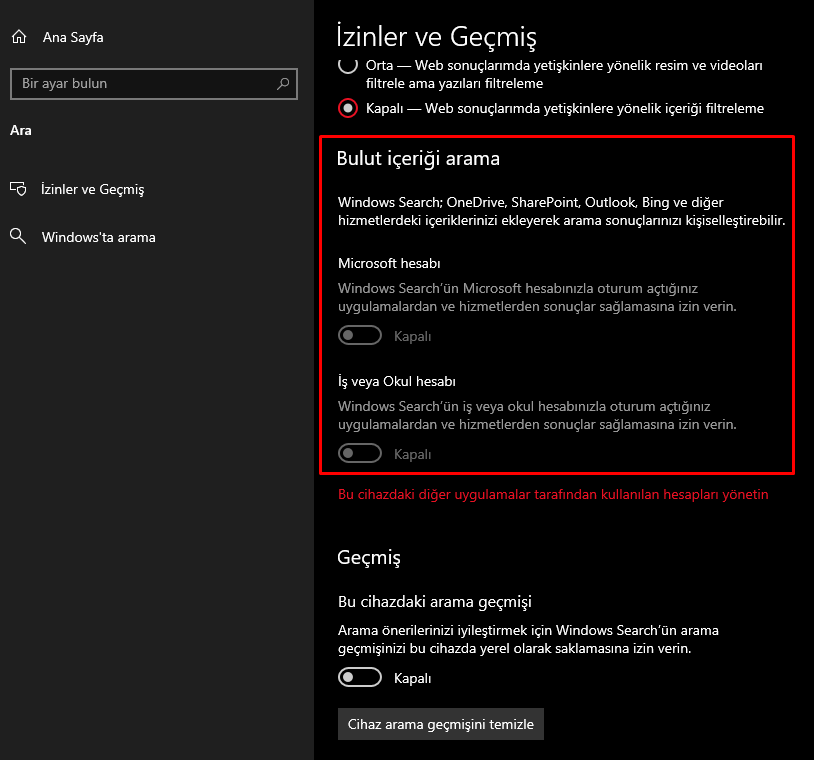Click the İzinler ve Geçmiş sidebar icon
Image resolution: width=814 pixels, height=760 pixels.
(18, 189)
